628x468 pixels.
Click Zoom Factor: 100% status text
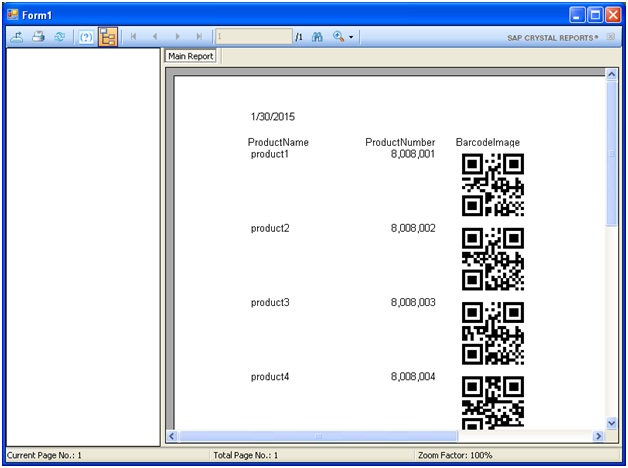[455, 455]
